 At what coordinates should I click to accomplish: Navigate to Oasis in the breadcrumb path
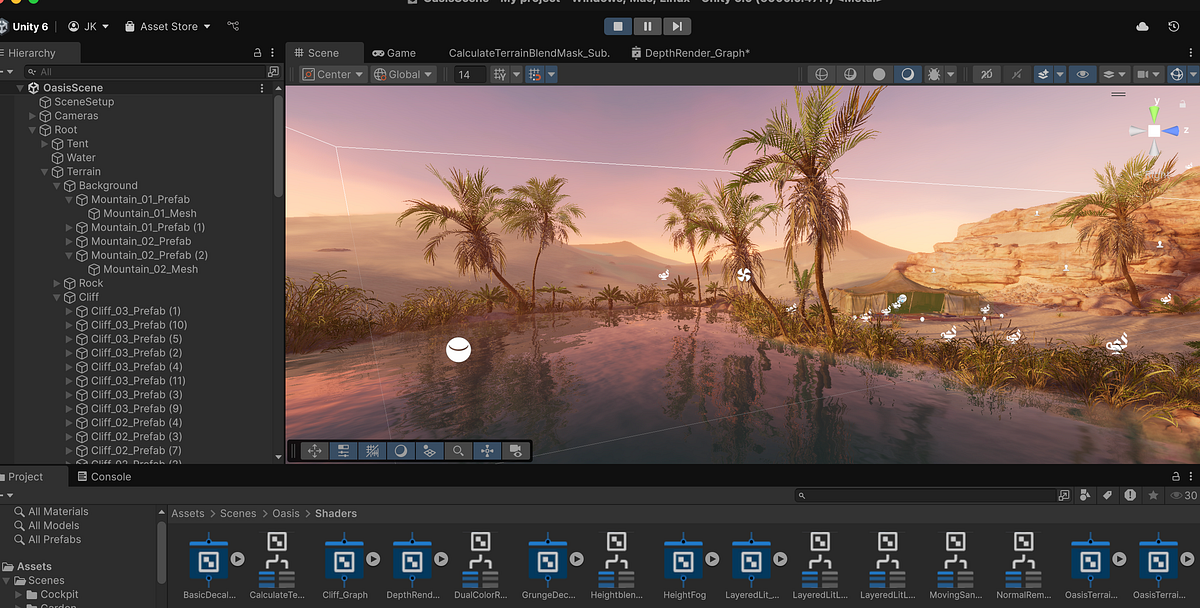(x=285, y=513)
